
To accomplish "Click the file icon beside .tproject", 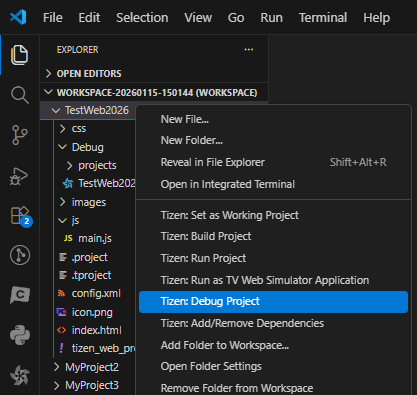I will click(63, 275).
